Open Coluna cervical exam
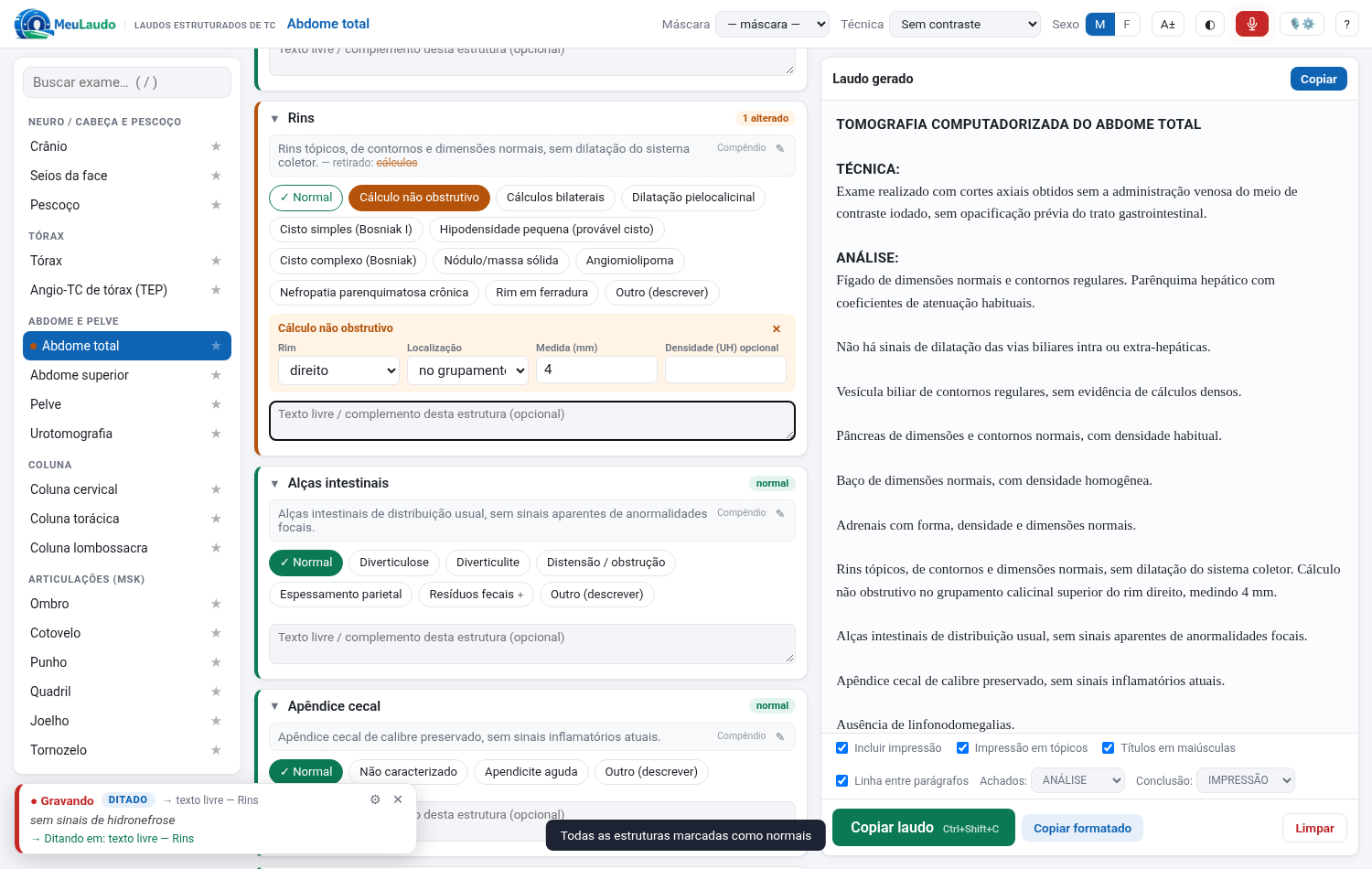This screenshot has width=1372, height=869. click(x=127, y=489)
